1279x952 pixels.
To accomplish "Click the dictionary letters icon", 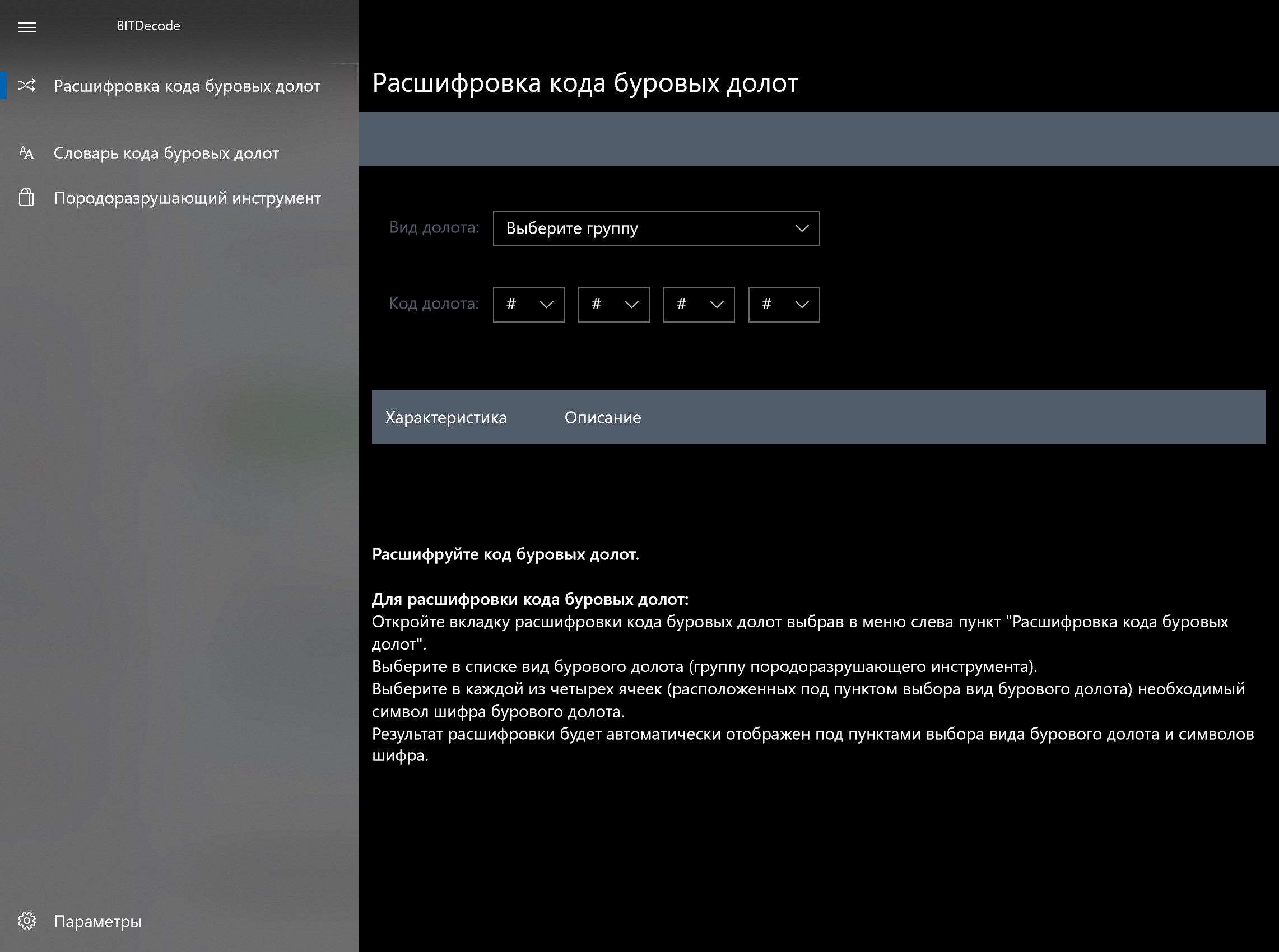I will 26,153.
